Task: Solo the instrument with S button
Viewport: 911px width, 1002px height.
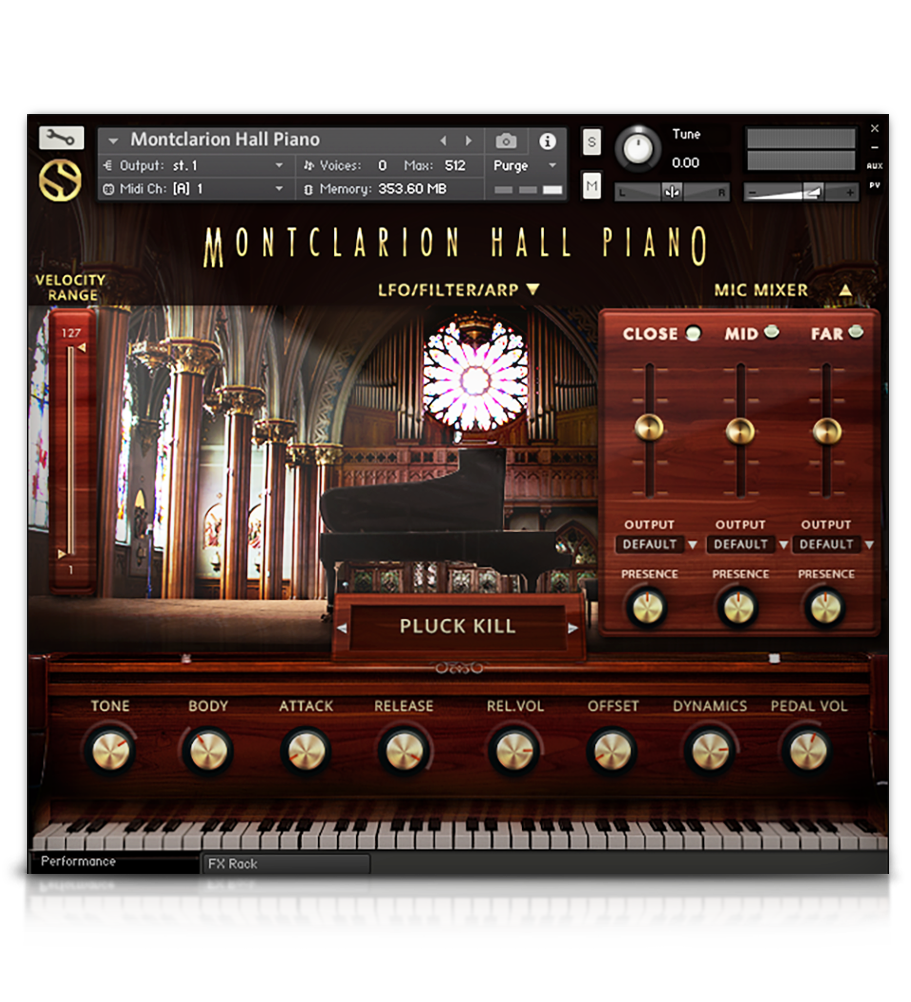Action: pos(592,142)
